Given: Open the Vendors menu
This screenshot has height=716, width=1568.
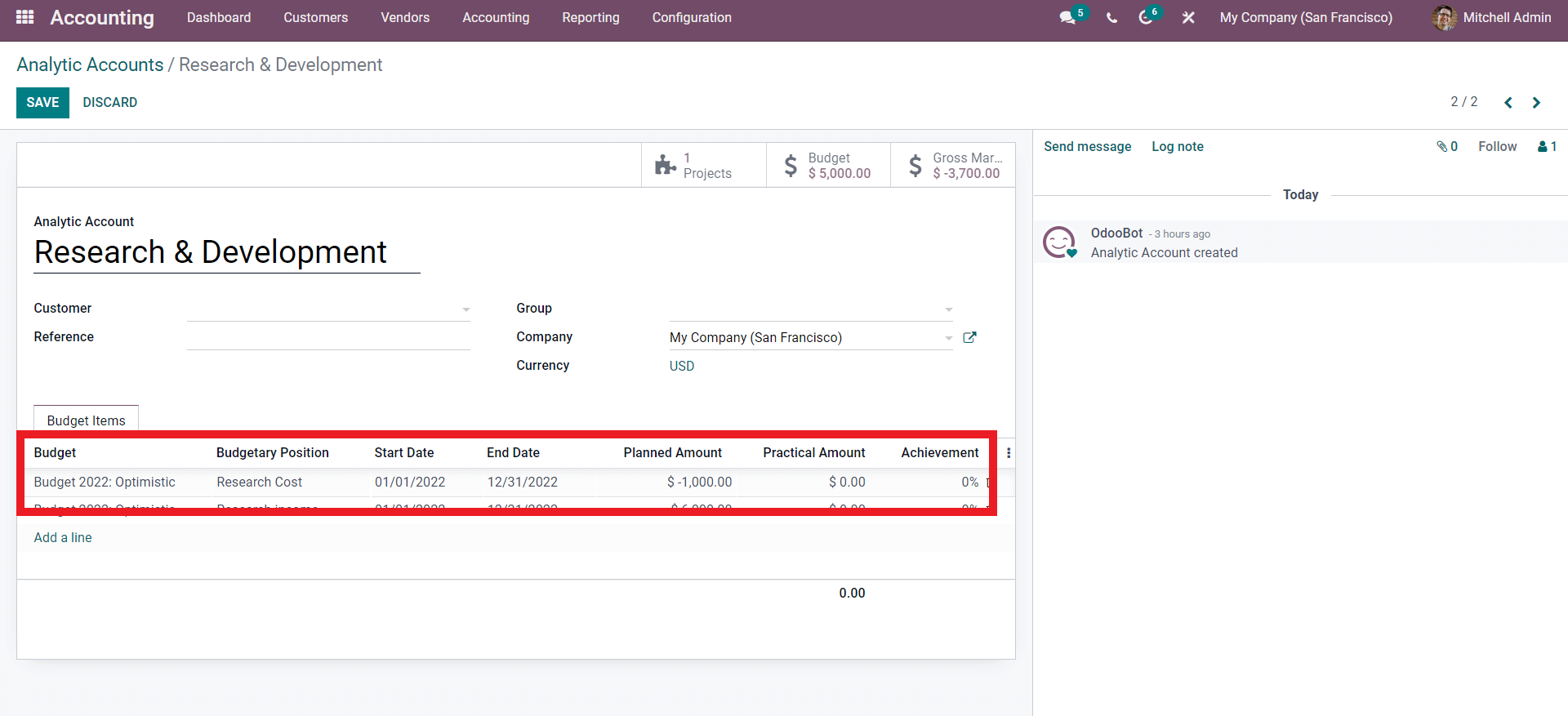Looking at the screenshot, I should 405,18.
